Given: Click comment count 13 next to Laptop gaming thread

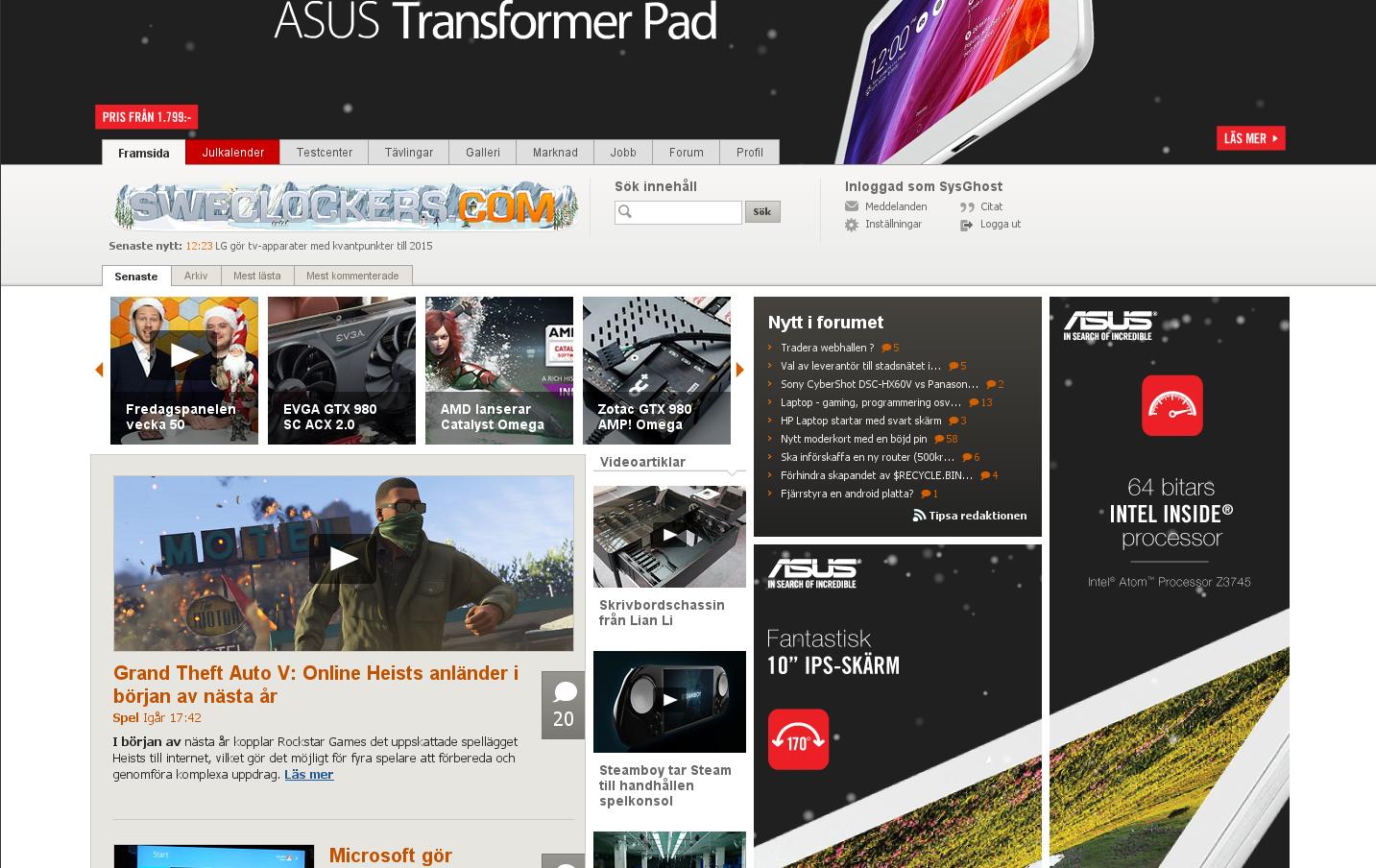Looking at the screenshot, I should [x=980, y=402].
